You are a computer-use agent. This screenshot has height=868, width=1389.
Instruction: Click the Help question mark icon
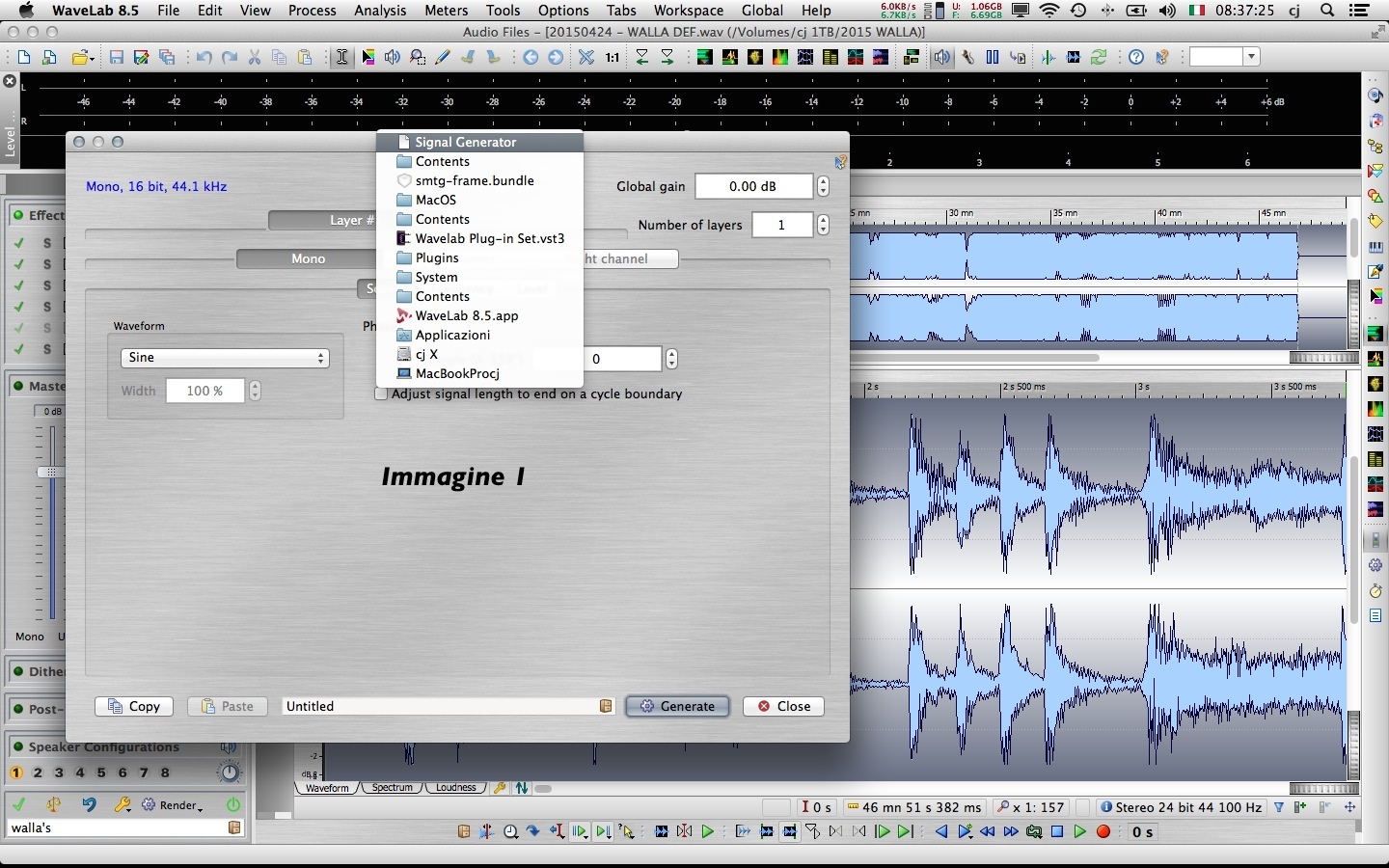click(x=1136, y=58)
